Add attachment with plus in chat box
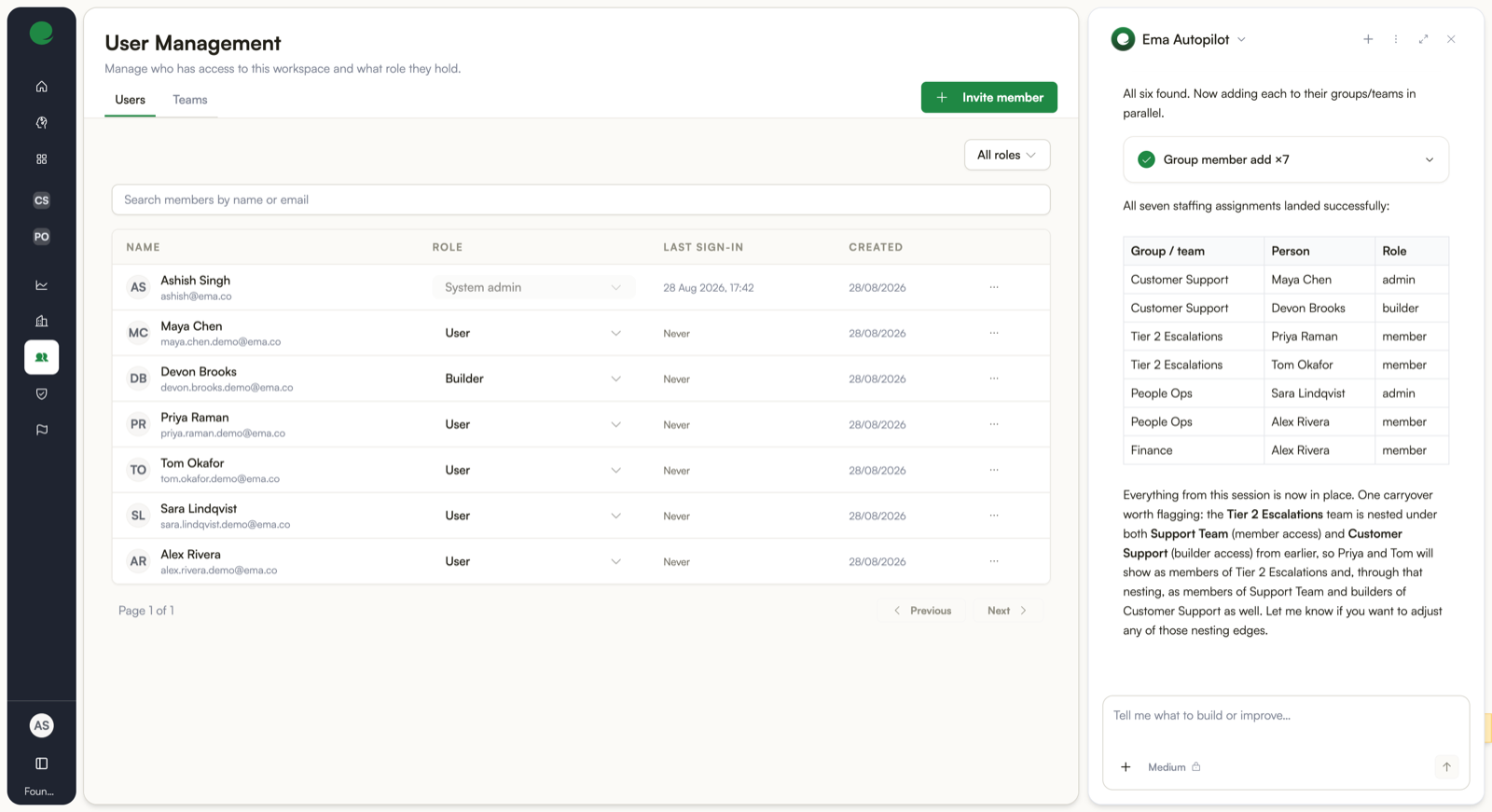 tap(1126, 767)
